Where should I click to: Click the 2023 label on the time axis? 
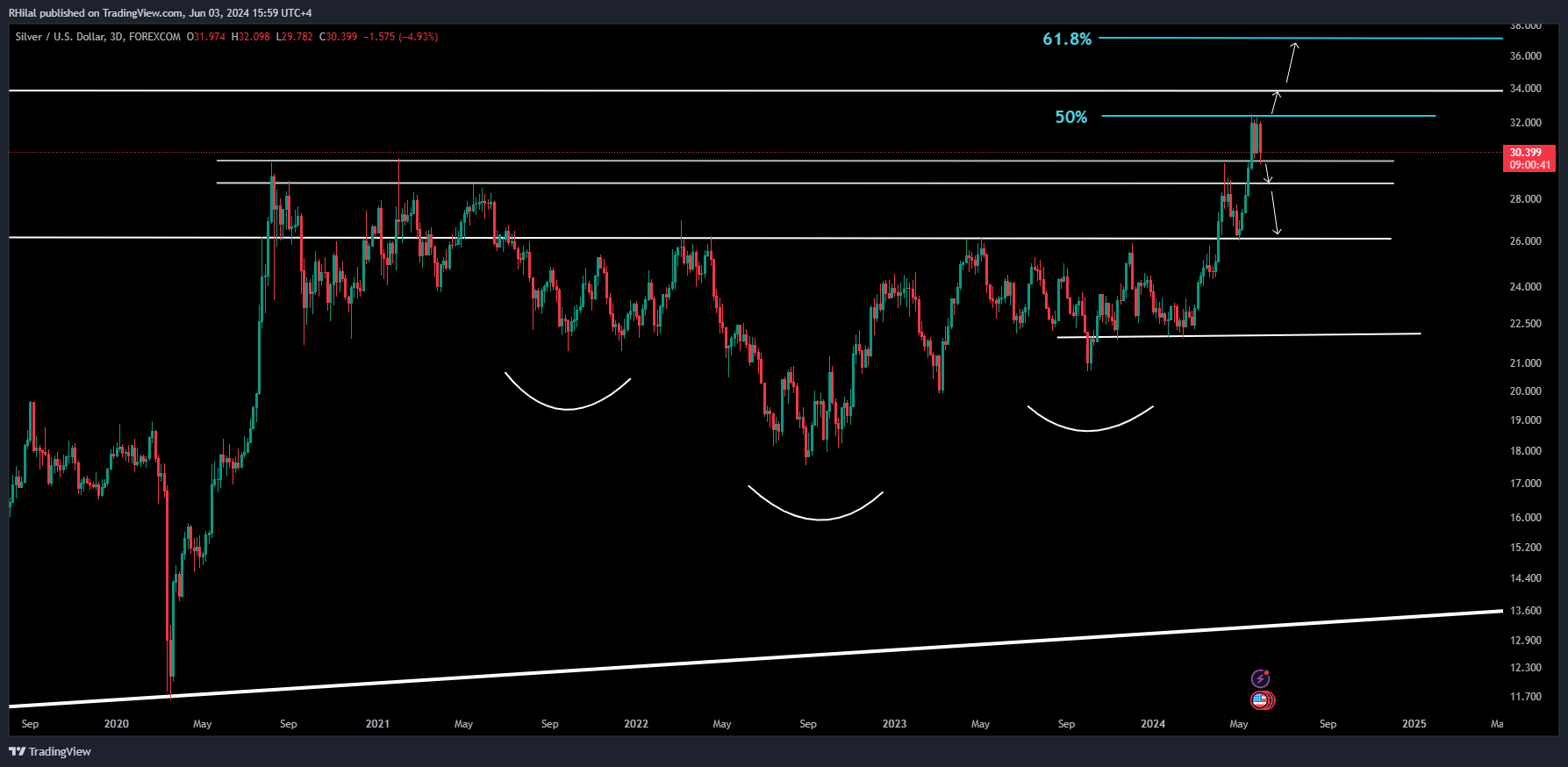[x=894, y=724]
